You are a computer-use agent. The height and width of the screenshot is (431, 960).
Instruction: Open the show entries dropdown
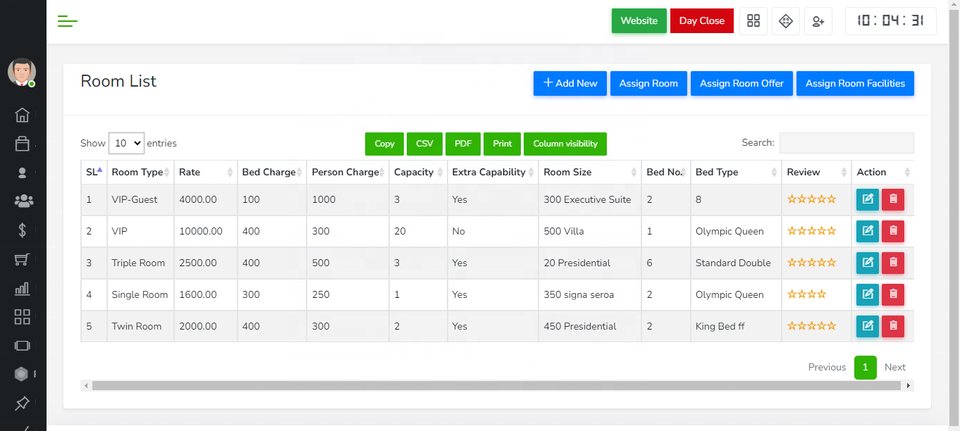pyautogui.click(x=126, y=144)
